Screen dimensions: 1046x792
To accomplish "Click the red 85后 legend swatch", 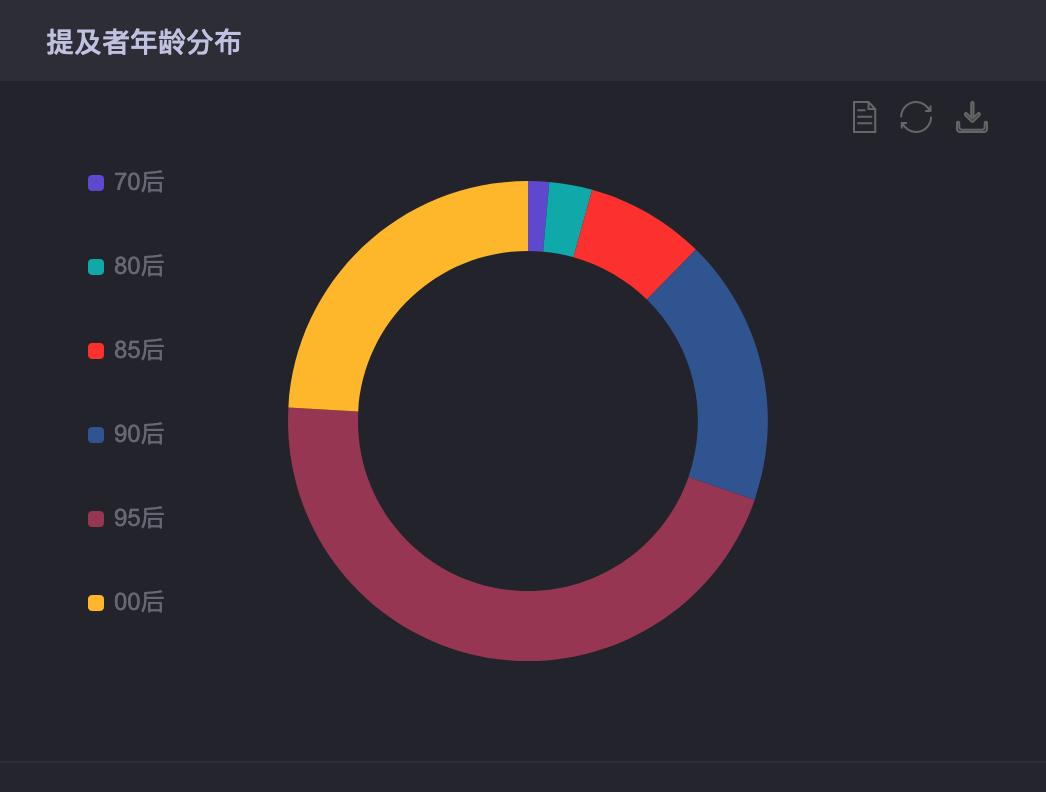I will click(96, 351).
